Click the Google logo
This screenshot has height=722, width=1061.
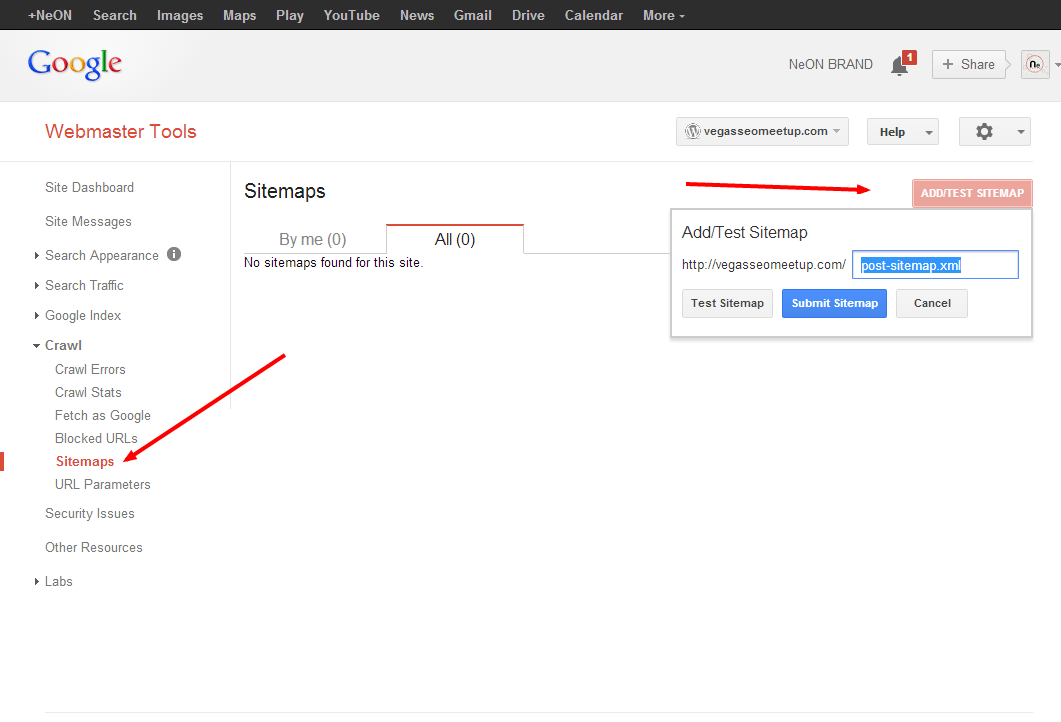click(74, 64)
